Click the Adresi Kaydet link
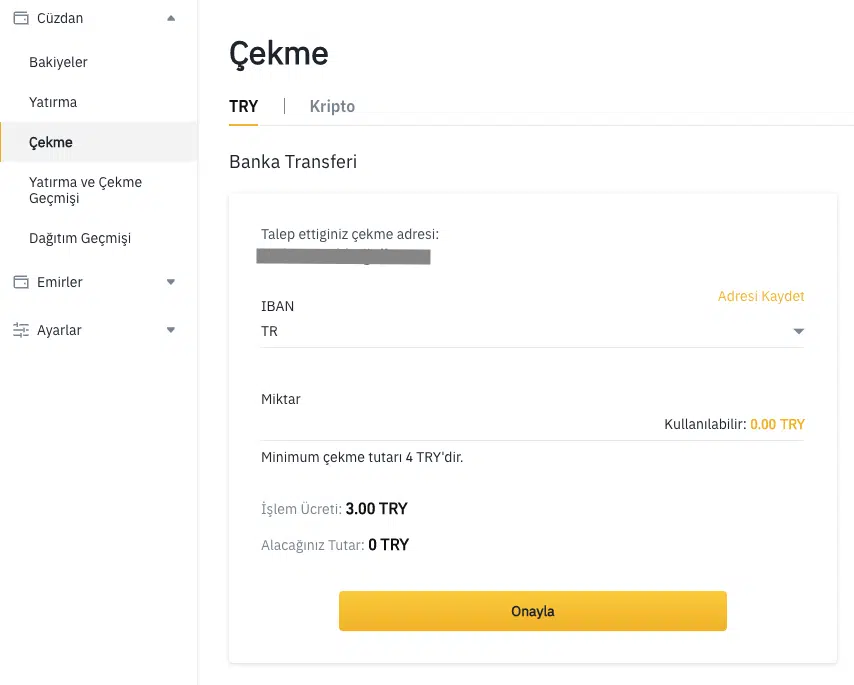 [x=761, y=296]
